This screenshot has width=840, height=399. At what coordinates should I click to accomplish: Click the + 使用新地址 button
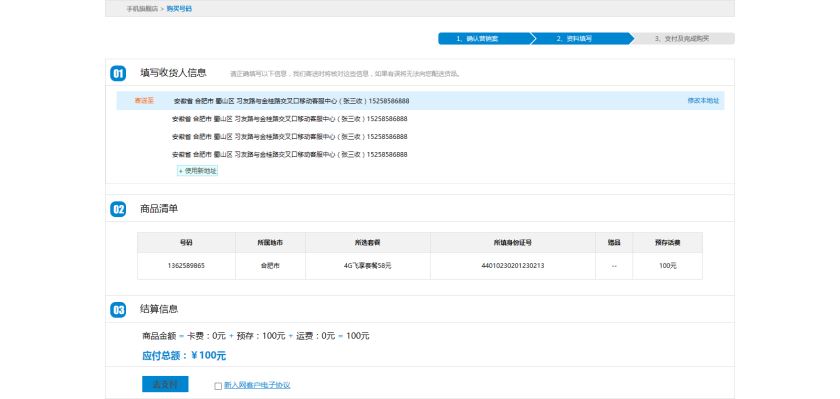point(198,171)
